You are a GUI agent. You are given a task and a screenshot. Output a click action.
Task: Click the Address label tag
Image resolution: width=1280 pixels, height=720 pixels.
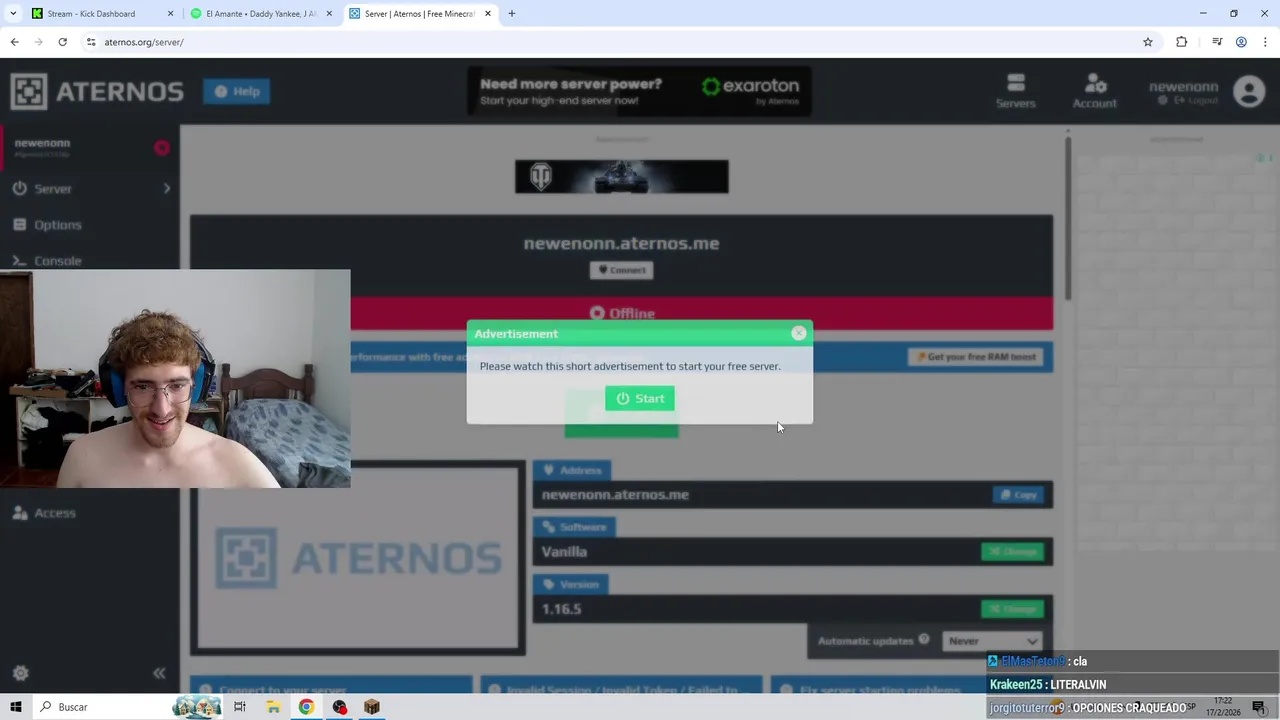click(572, 470)
